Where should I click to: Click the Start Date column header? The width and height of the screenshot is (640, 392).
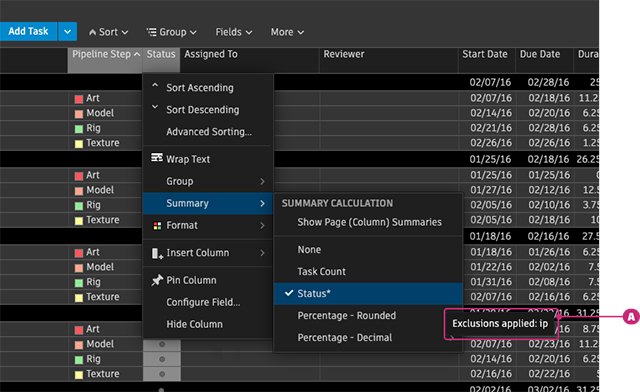point(487,60)
